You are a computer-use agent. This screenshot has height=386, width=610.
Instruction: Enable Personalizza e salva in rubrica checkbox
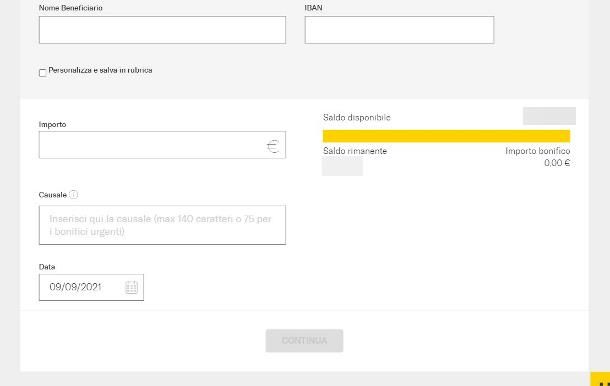point(43,73)
